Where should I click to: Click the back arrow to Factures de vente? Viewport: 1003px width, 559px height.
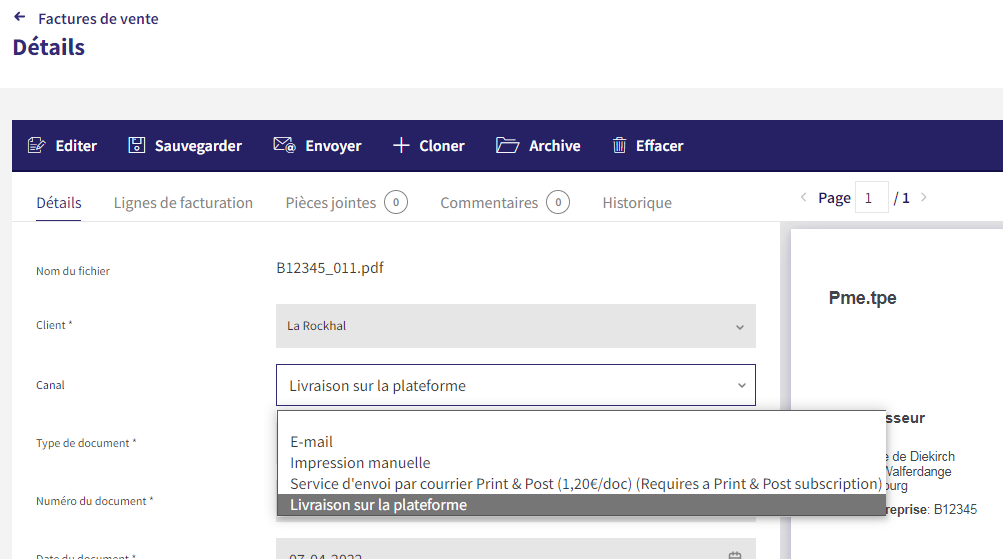point(20,17)
